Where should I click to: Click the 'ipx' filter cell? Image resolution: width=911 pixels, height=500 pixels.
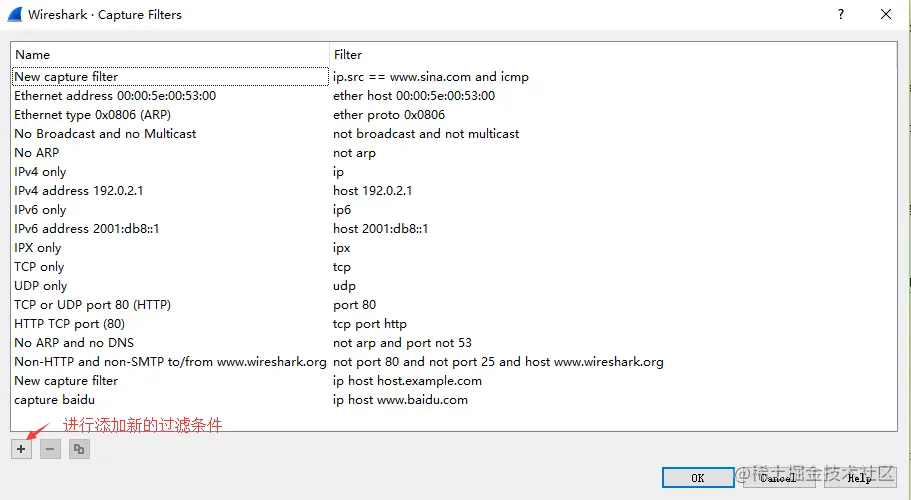[x=342, y=248]
